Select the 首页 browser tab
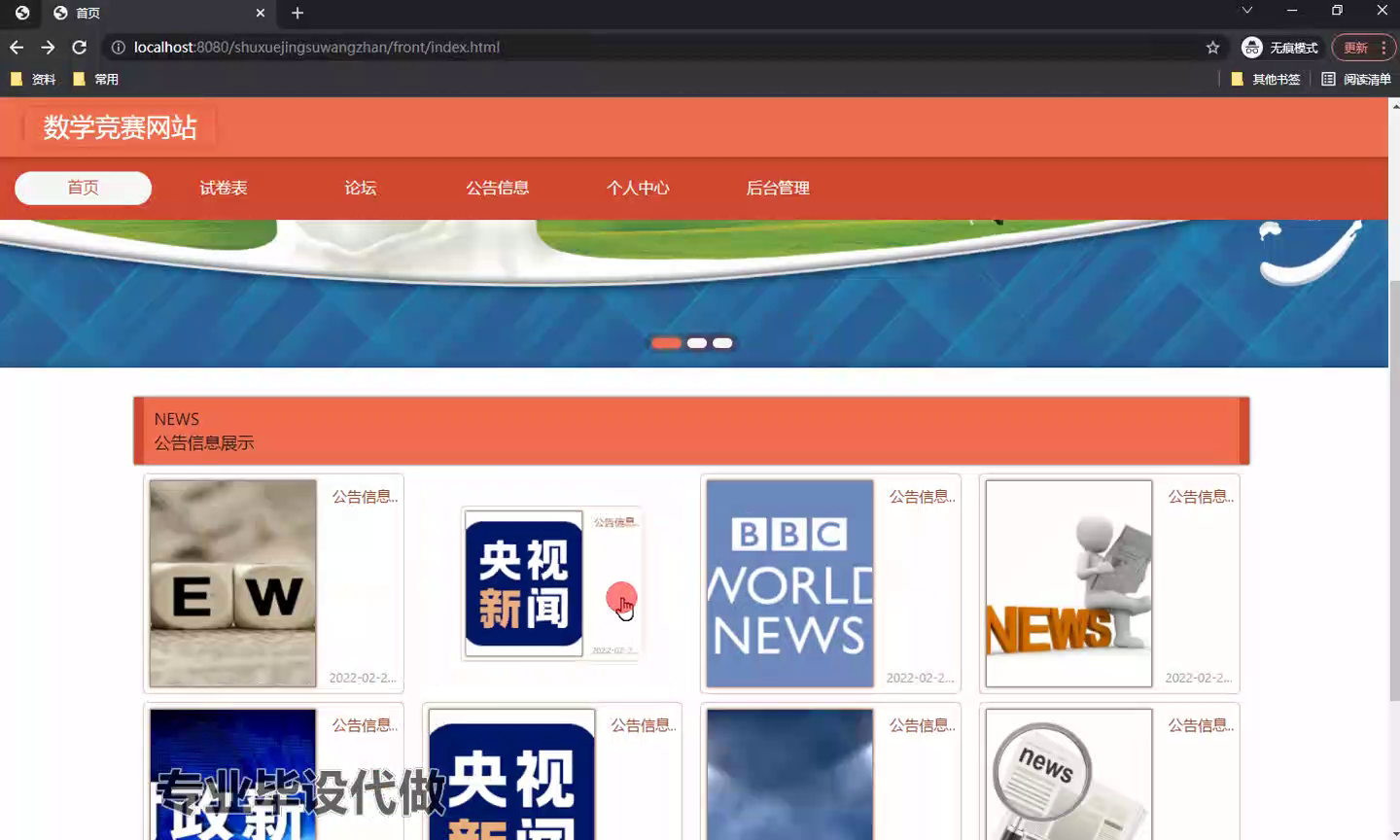Screen dimensions: 1400x840 point(159,13)
